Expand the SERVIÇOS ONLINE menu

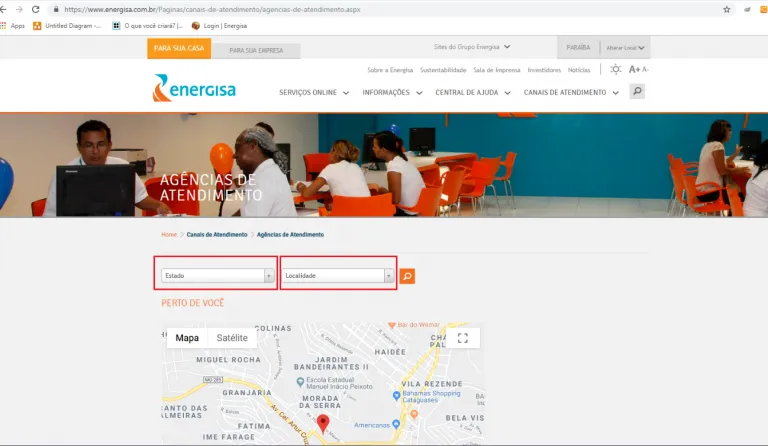(x=314, y=93)
